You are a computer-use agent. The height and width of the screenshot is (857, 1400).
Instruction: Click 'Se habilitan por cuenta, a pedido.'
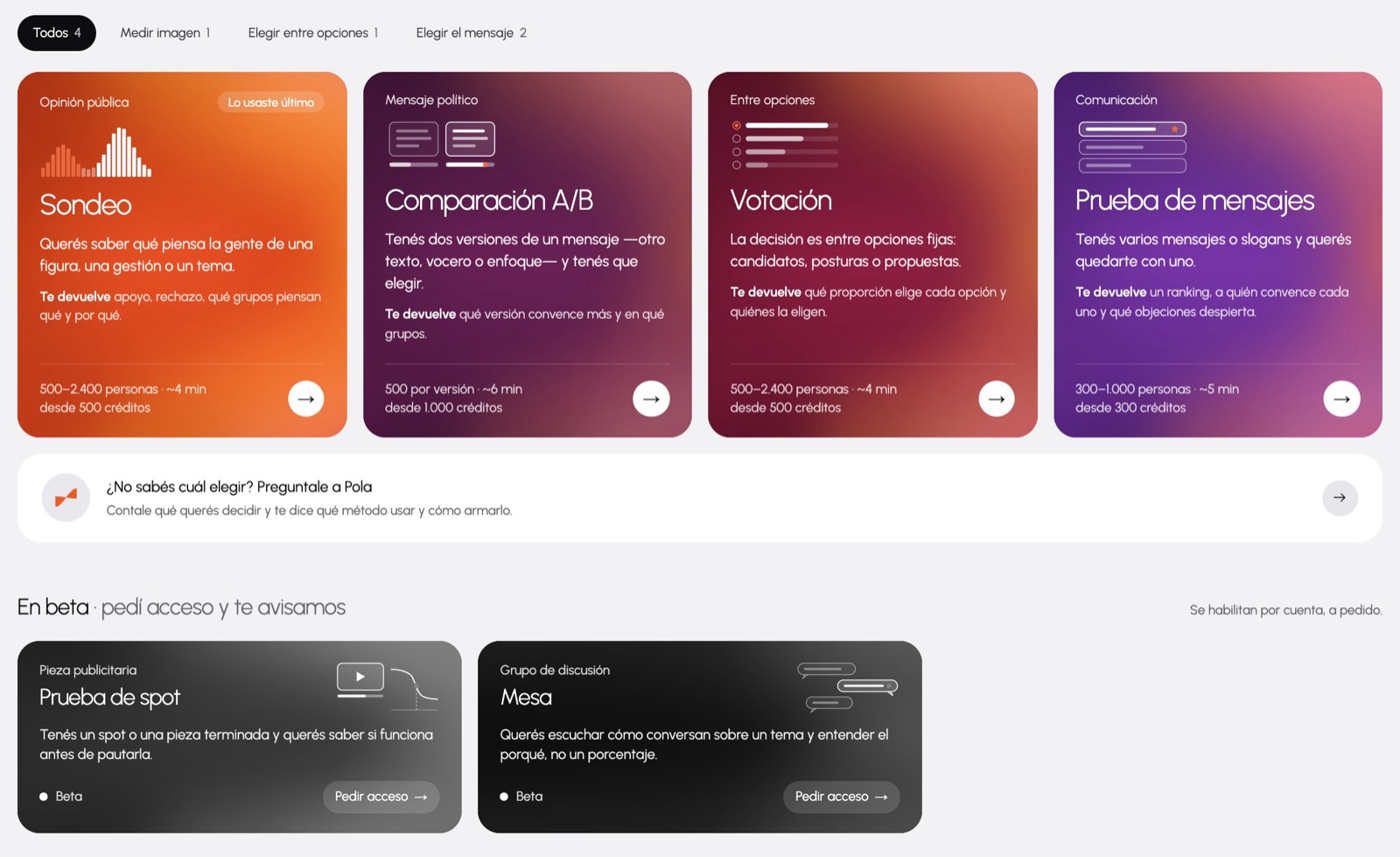pyautogui.click(x=1285, y=610)
